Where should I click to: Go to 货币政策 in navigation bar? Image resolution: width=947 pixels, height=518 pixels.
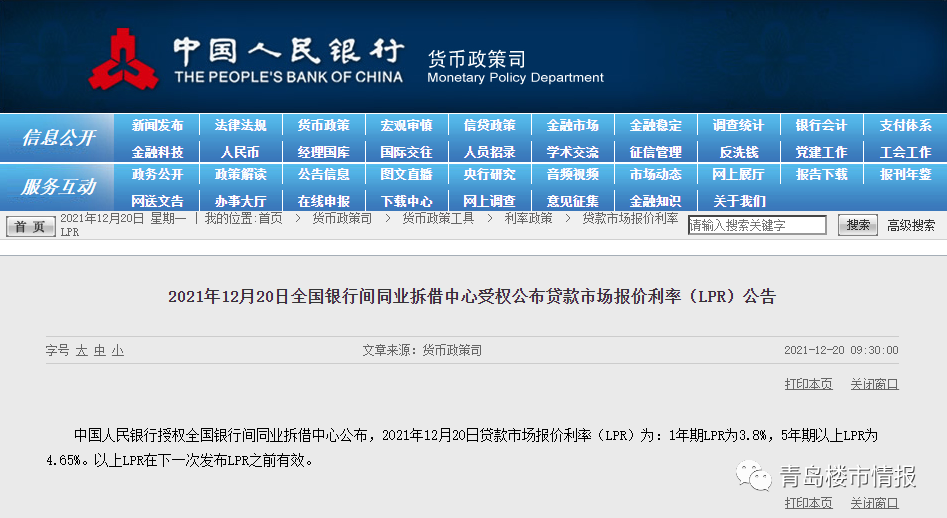(x=324, y=126)
